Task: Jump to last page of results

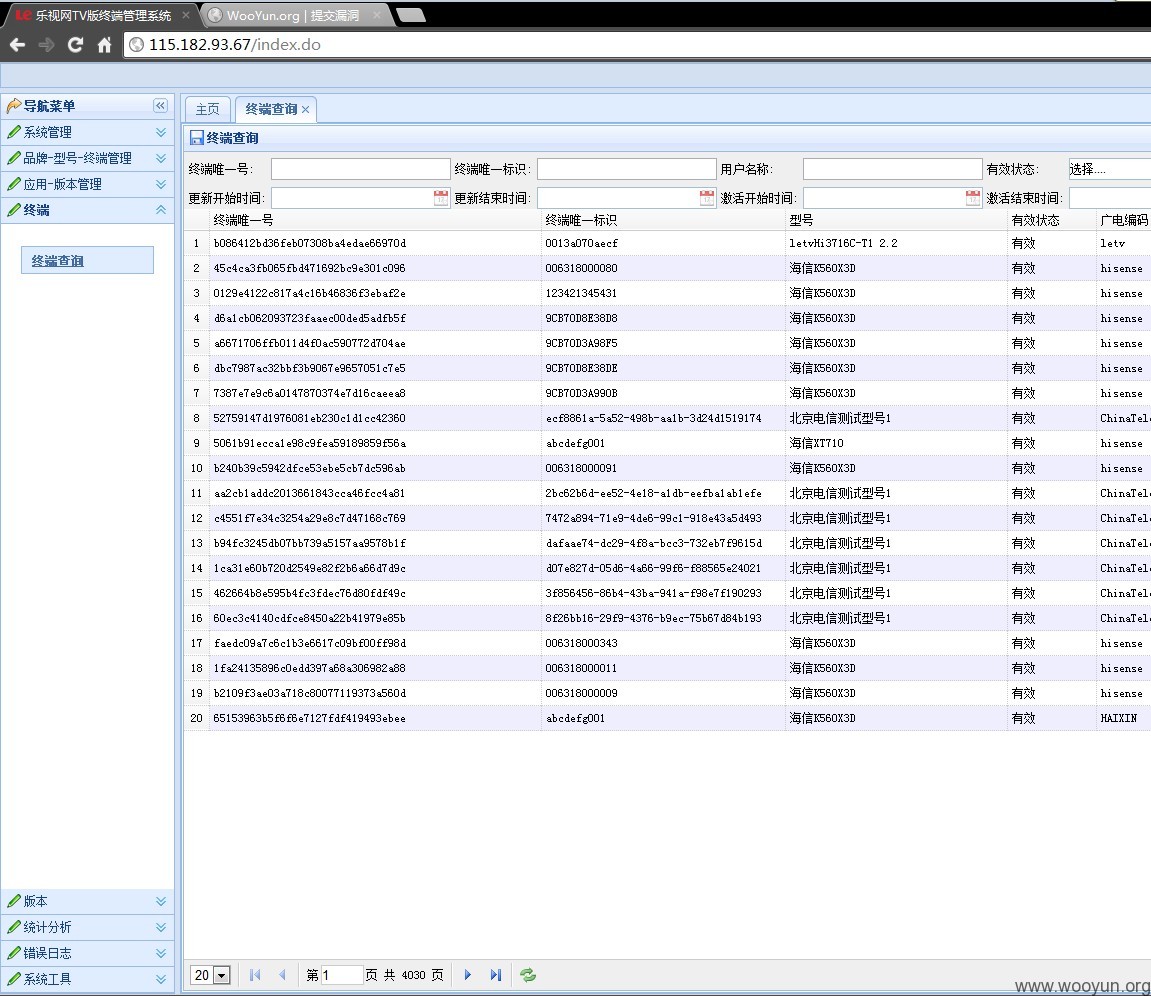Action: (x=495, y=975)
